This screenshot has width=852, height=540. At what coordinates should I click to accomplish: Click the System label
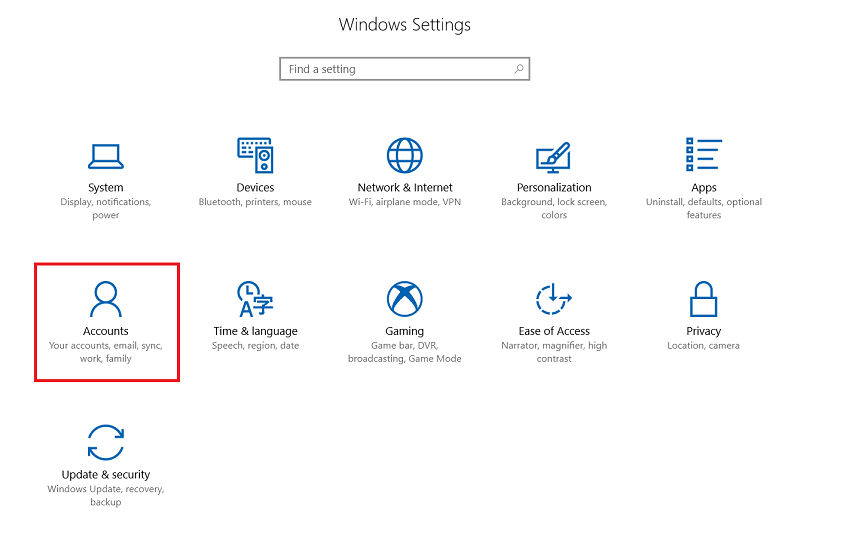(x=106, y=187)
